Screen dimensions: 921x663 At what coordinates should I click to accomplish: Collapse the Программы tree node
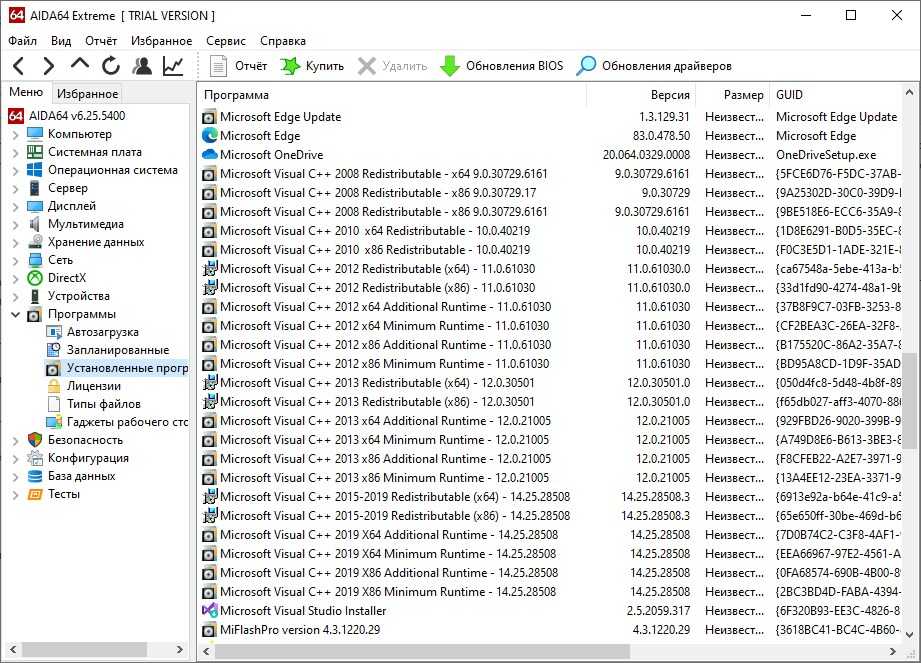click(x=15, y=314)
